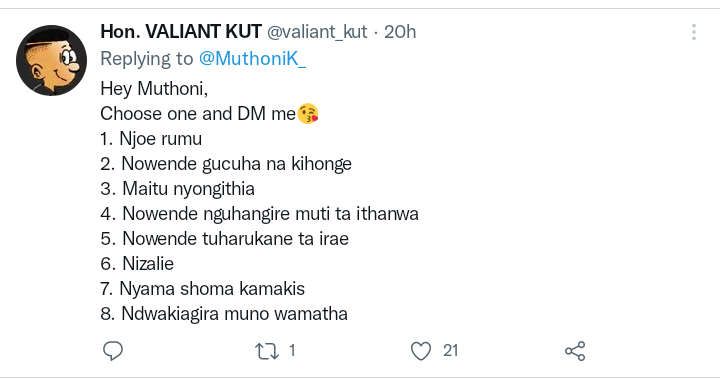
Task: Click the 'Replying to' label text
Action: click(147, 59)
